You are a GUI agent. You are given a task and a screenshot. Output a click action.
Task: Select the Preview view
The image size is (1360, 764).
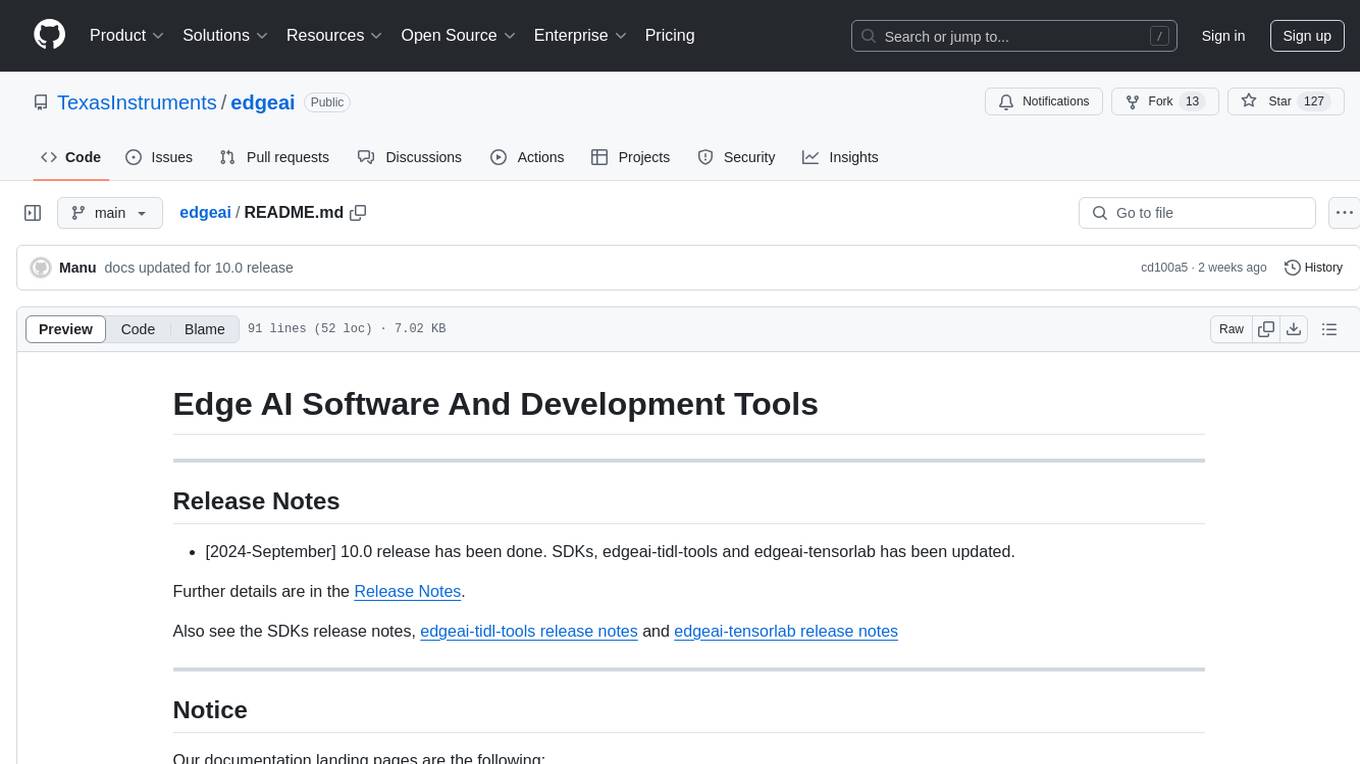66,329
